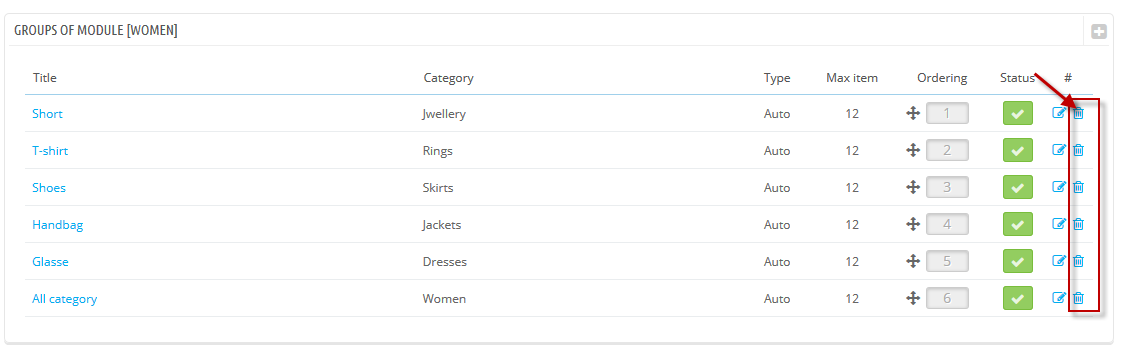Select the ordering field showing 4
The image size is (1129, 362).
(x=947, y=224)
